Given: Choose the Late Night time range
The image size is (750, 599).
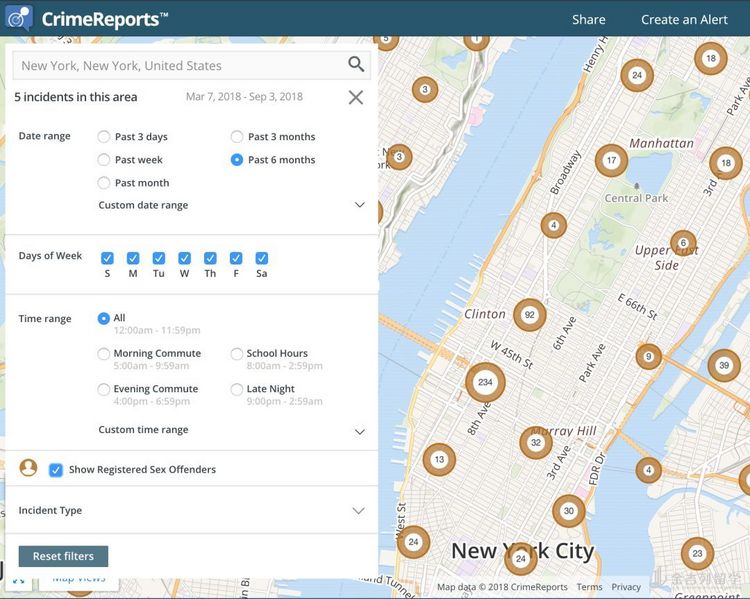Looking at the screenshot, I should 237,389.
